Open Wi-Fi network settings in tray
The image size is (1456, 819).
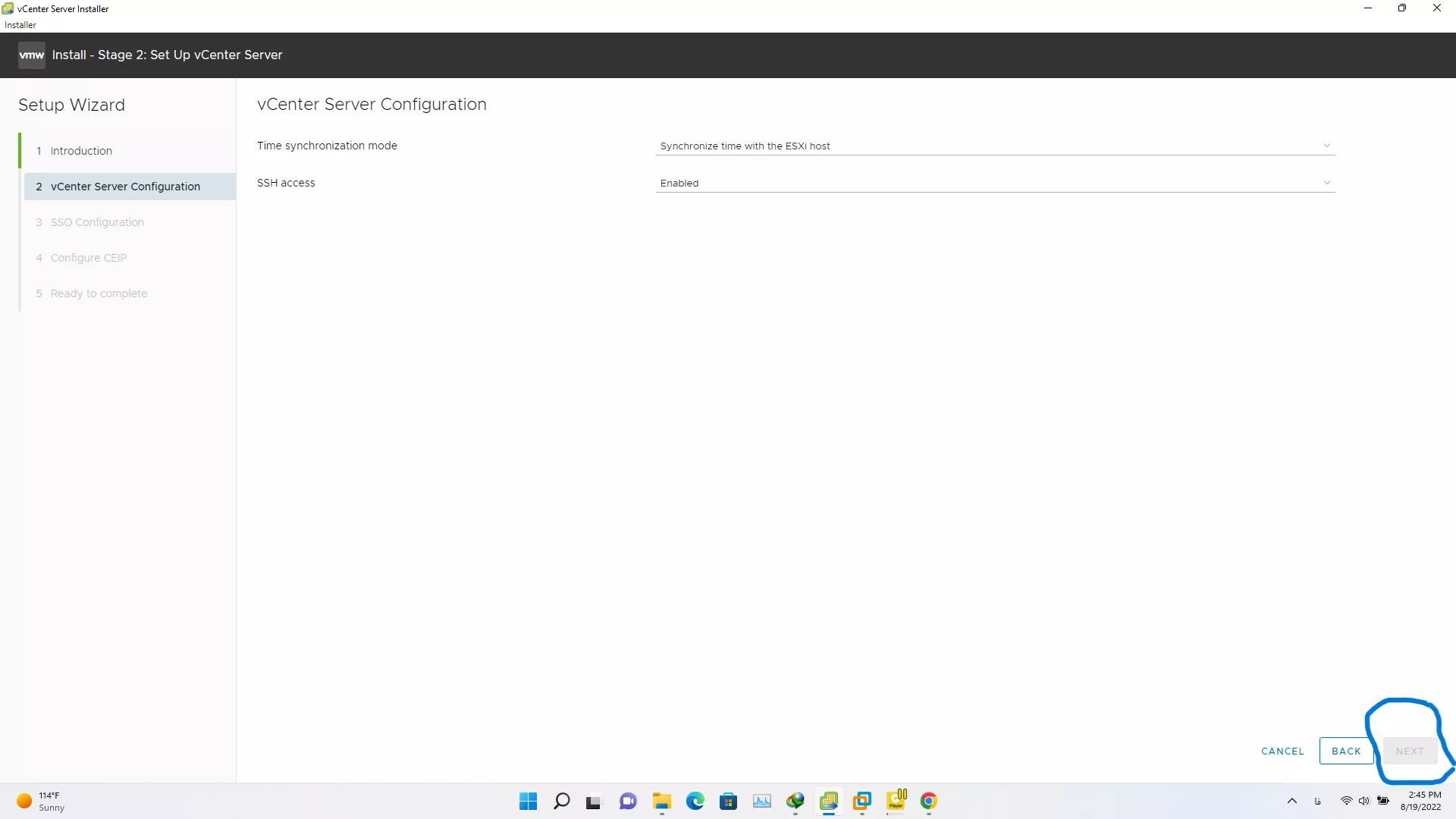coord(1346,801)
